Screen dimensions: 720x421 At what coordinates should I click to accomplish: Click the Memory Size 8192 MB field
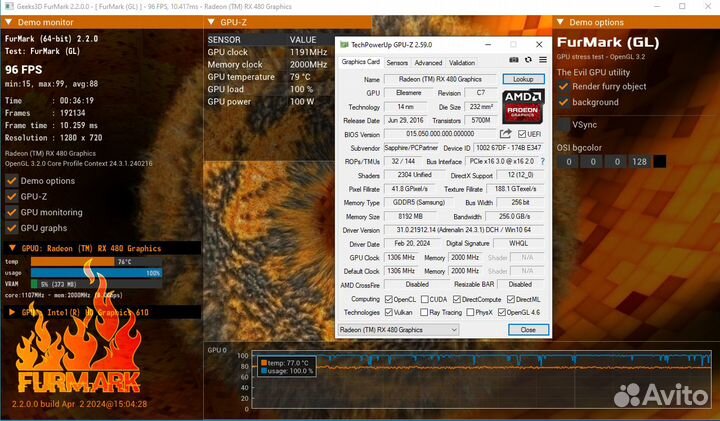(x=411, y=216)
